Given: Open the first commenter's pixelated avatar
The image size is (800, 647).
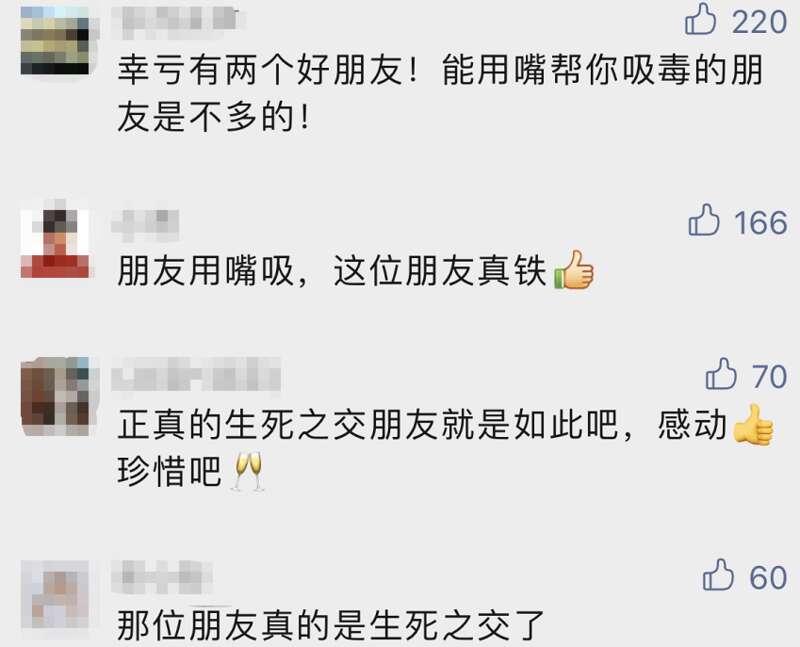Looking at the screenshot, I should pos(55,41).
